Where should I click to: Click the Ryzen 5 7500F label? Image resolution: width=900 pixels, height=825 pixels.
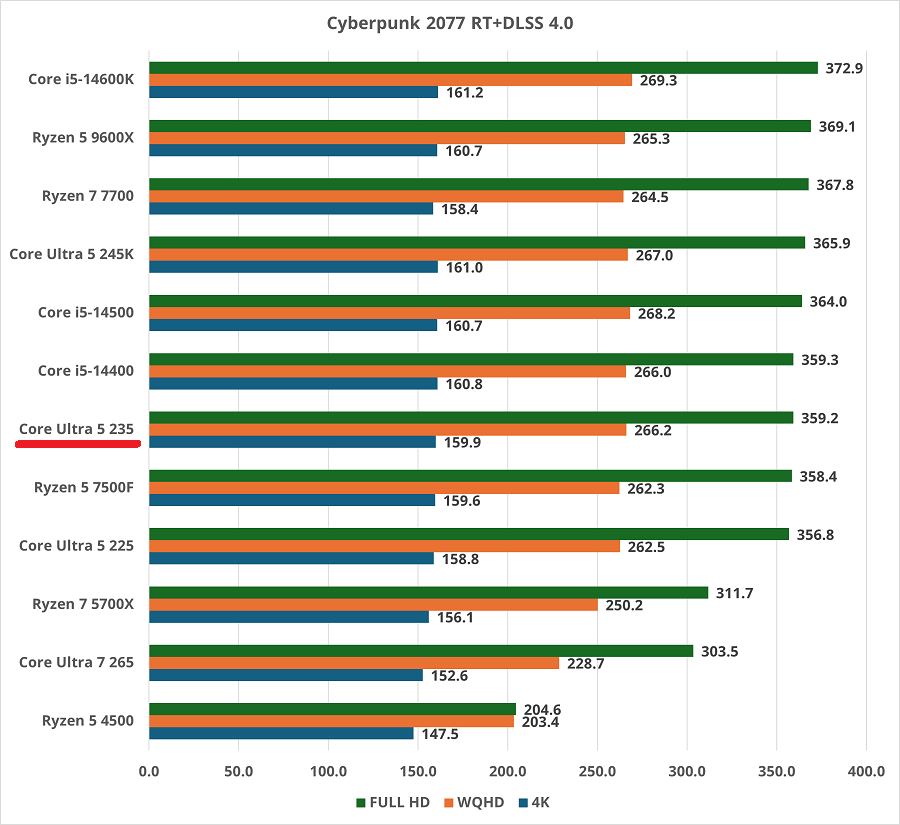[x=84, y=487]
